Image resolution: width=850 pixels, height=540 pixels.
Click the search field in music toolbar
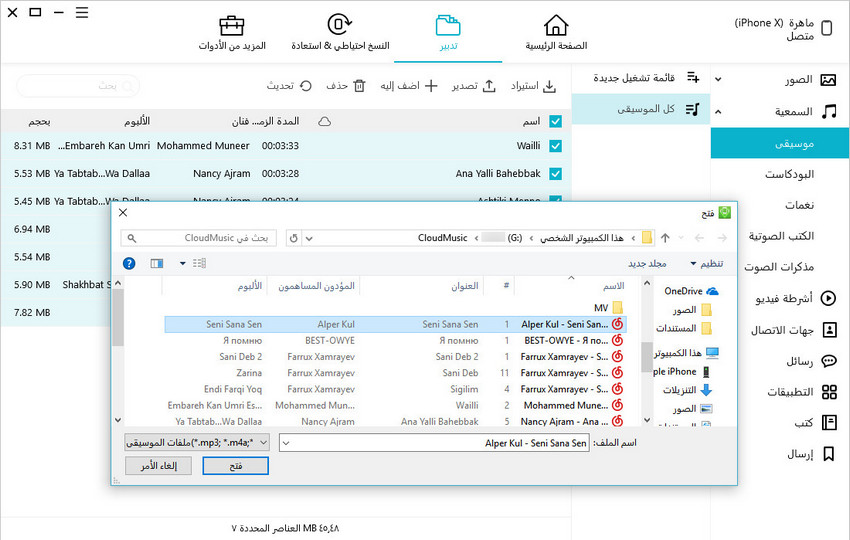pyautogui.click(x=78, y=86)
